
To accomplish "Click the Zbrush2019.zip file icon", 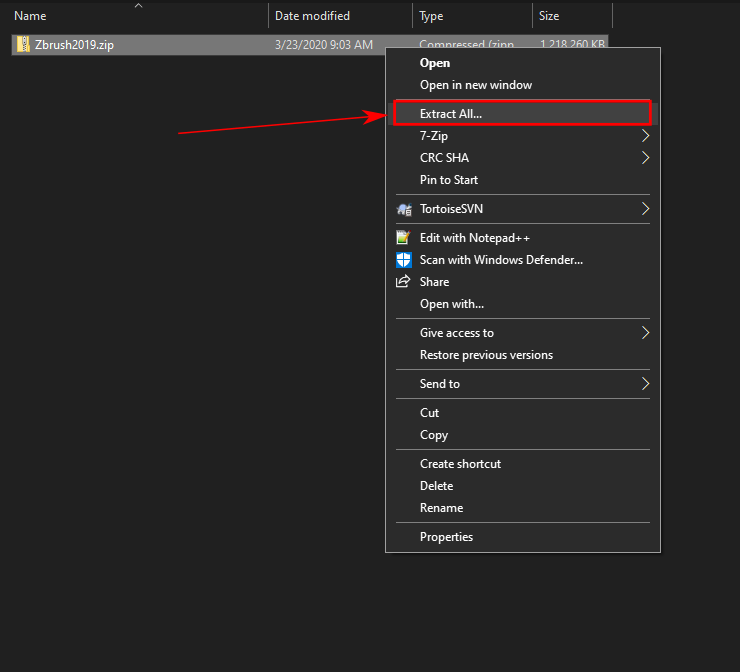I will [x=23, y=44].
